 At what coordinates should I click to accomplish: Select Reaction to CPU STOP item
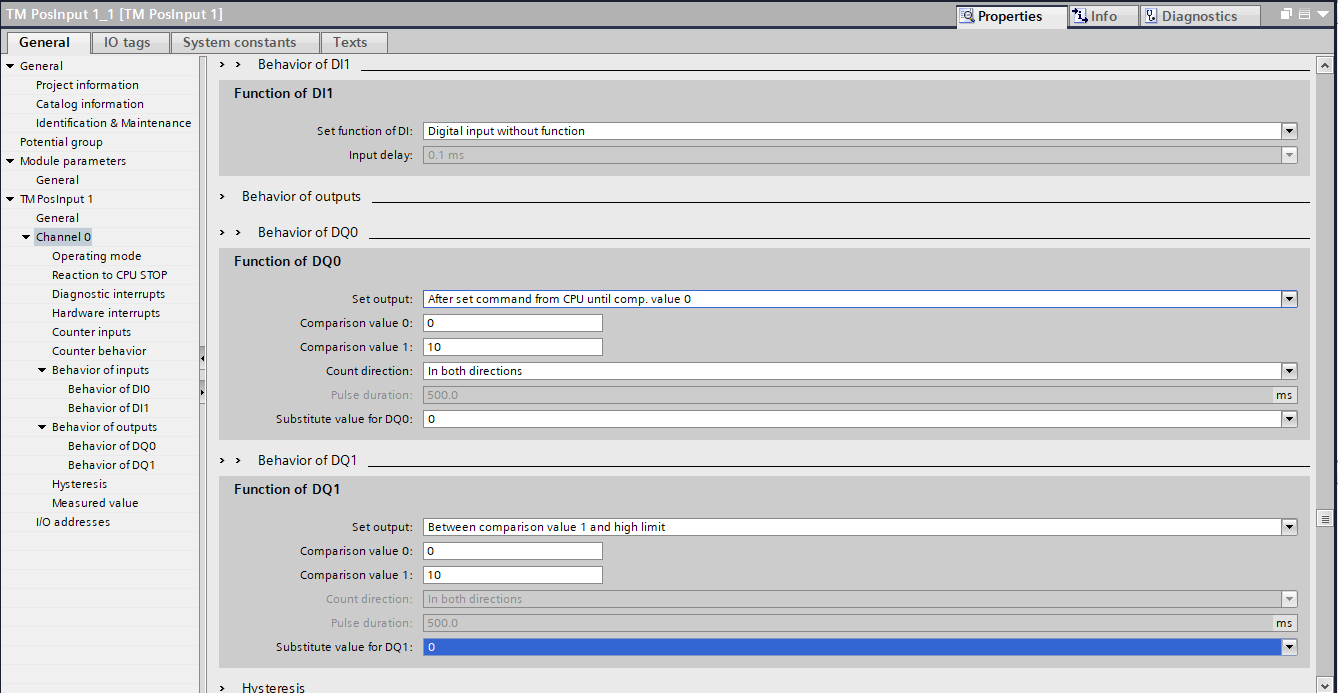(x=110, y=275)
